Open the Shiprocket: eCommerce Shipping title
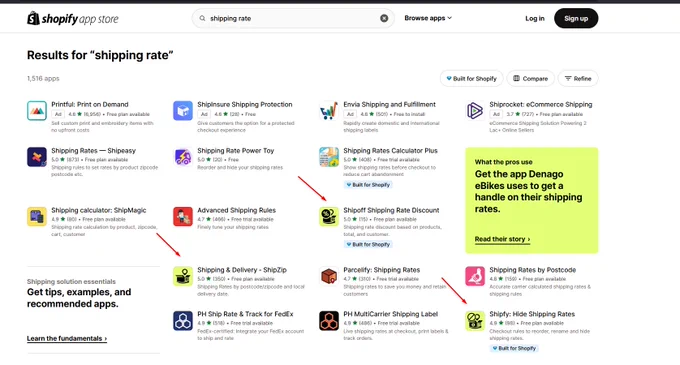 [x=541, y=104]
